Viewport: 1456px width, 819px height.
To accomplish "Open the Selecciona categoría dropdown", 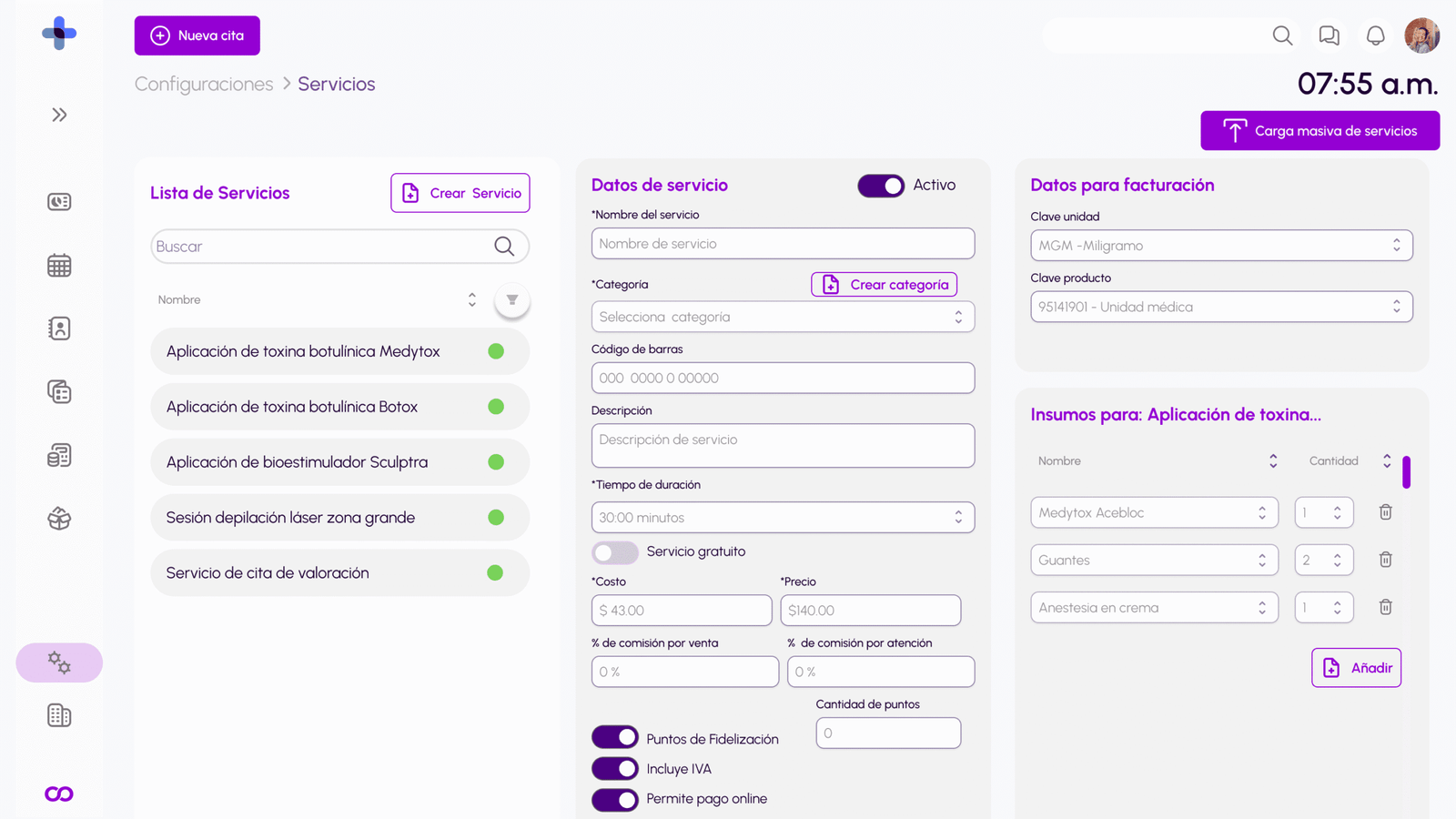I will (783, 317).
